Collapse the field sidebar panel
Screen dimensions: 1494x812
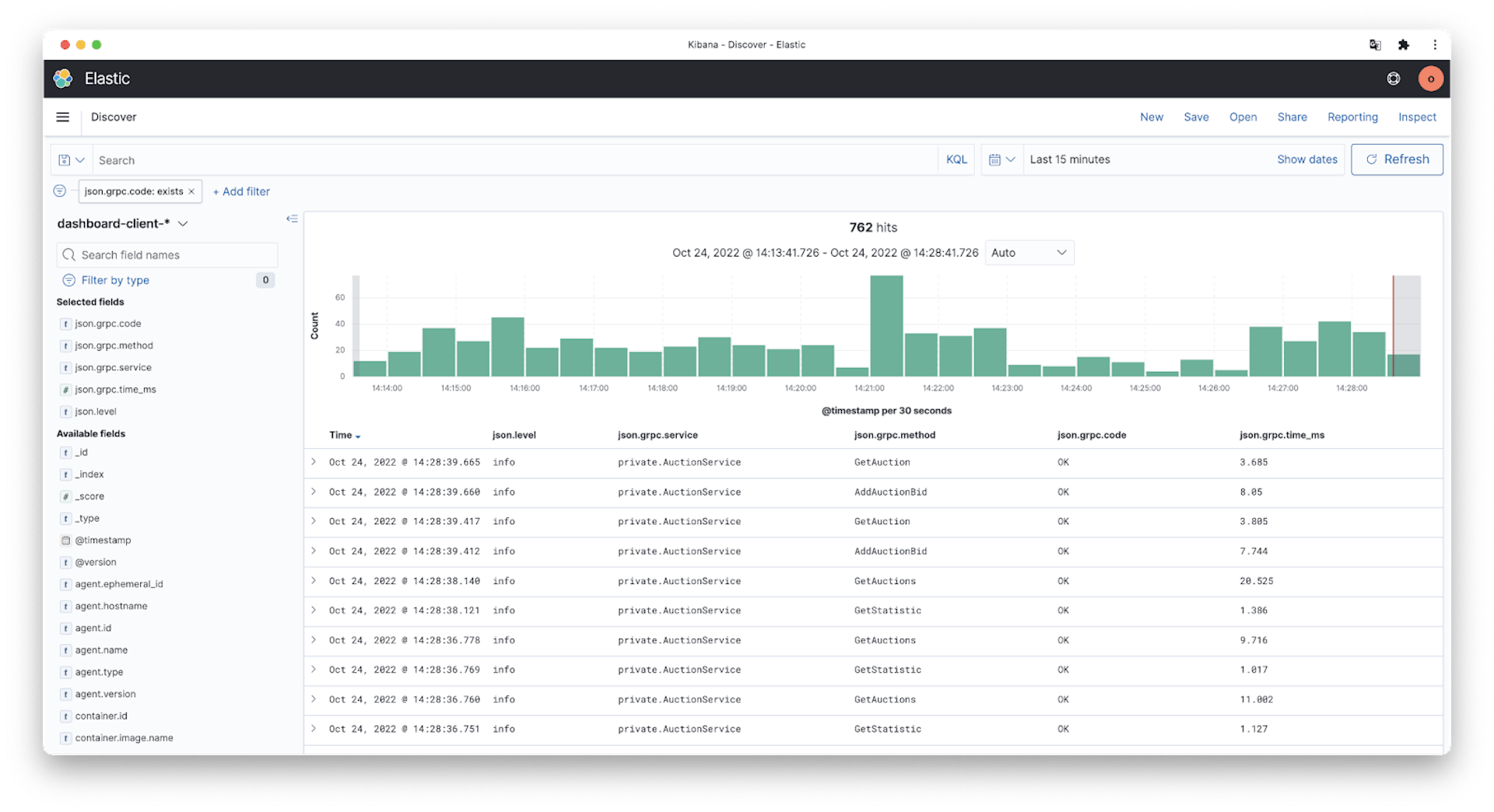(x=292, y=219)
